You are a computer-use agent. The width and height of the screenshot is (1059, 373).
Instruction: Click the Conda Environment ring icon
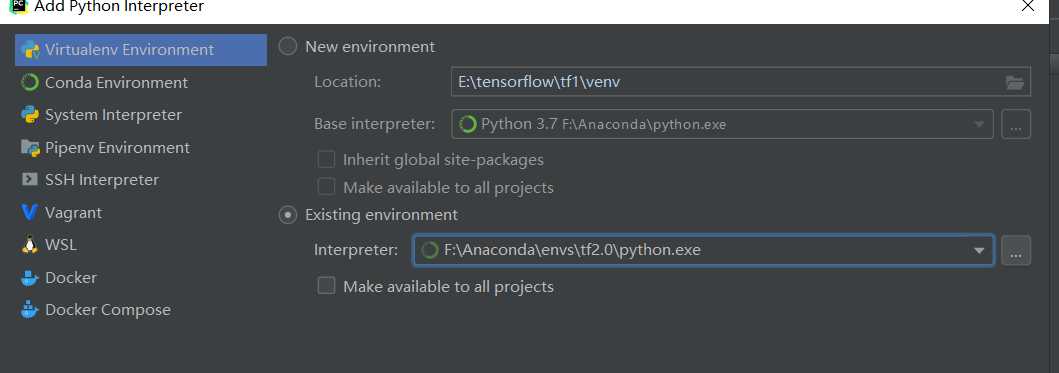(30, 82)
